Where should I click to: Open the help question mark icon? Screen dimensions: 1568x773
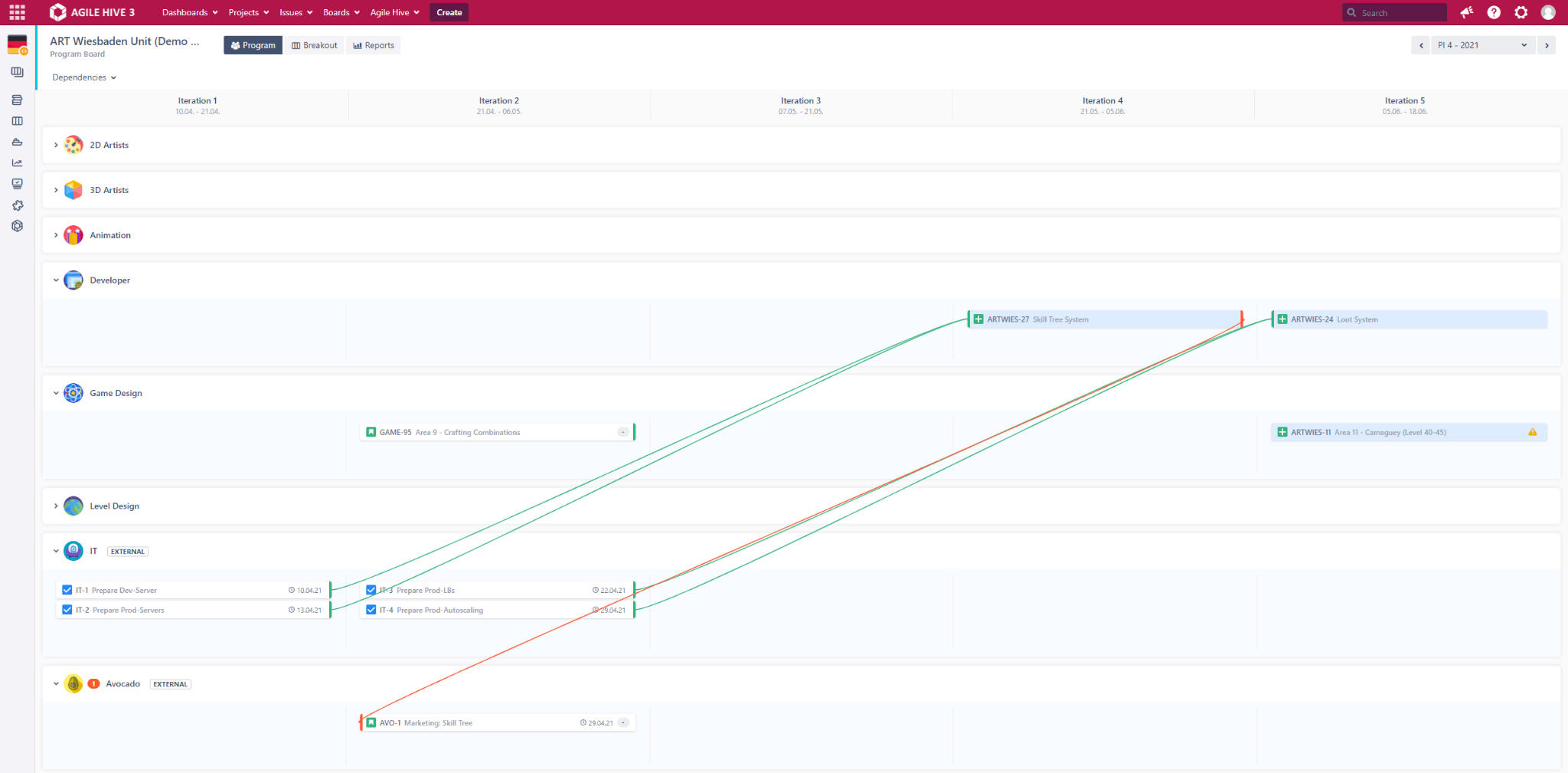[1493, 12]
